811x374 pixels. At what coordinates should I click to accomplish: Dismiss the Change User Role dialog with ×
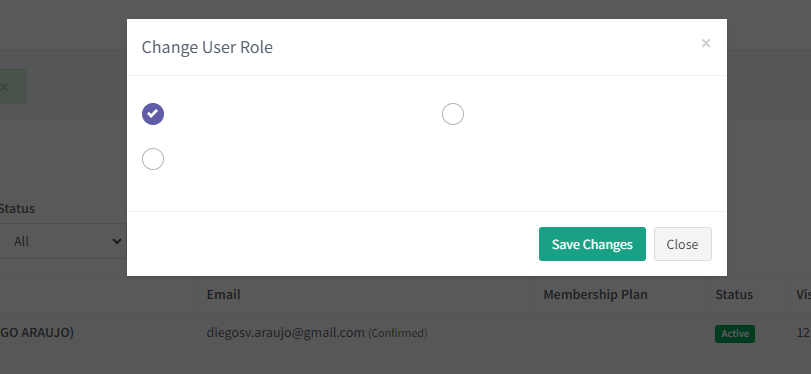tap(705, 43)
